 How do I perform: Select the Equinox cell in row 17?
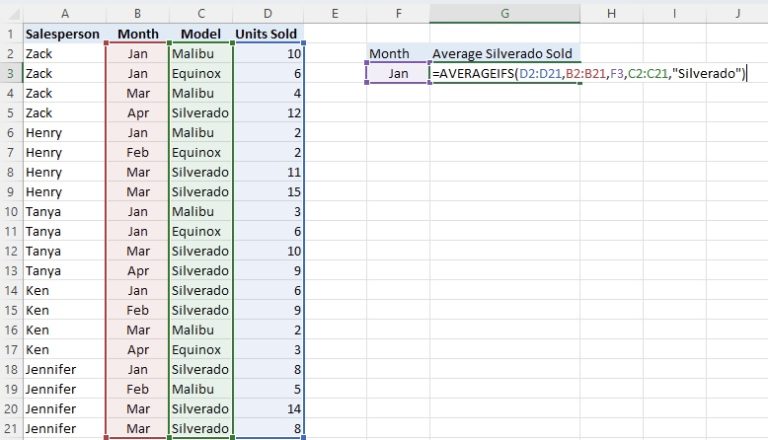tap(201, 349)
